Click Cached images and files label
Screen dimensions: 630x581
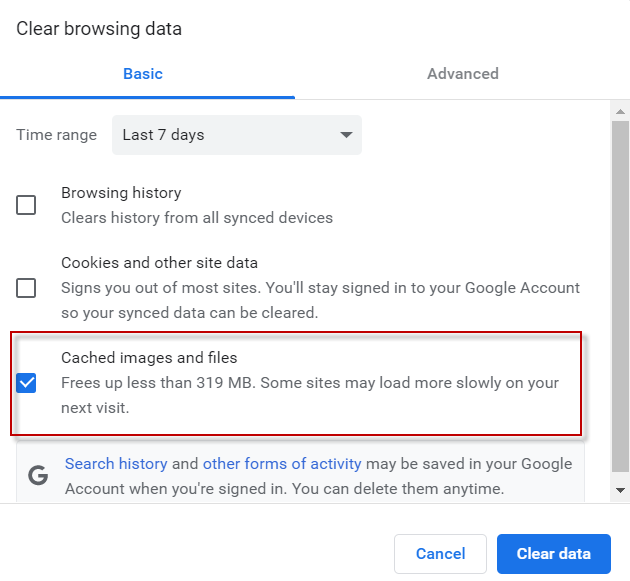tap(149, 358)
